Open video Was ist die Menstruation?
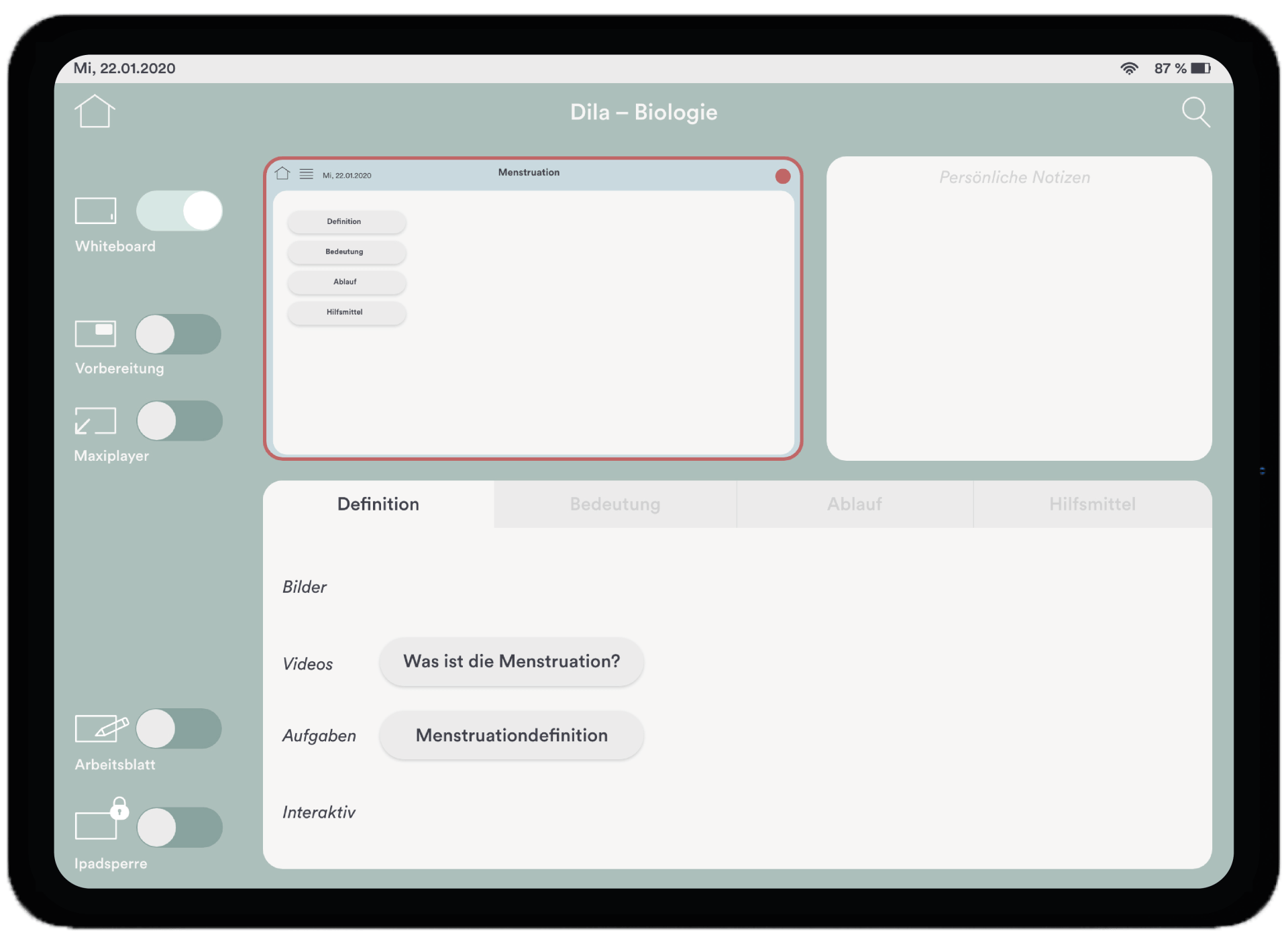Image resolution: width=1288 pixels, height=941 pixels. (x=511, y=662)
